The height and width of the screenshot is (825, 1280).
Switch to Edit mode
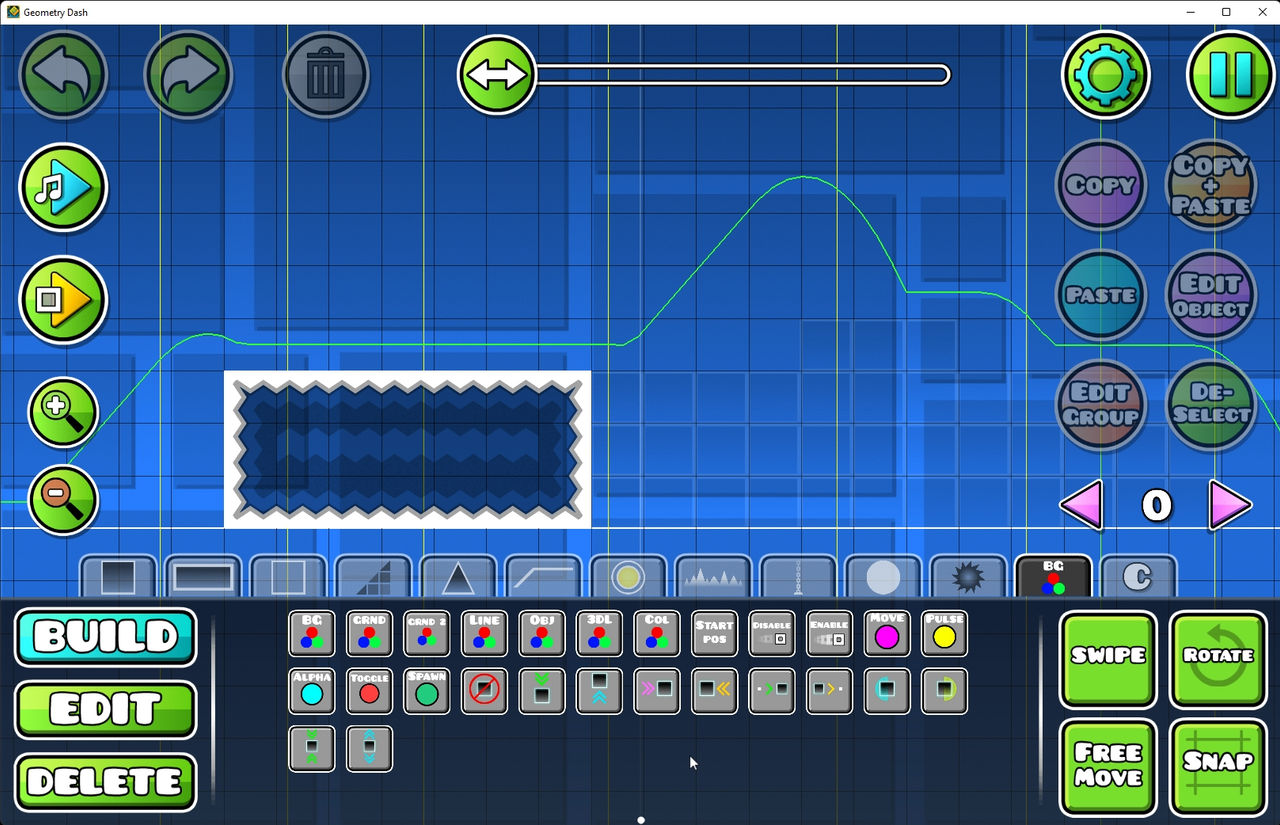[106, 710]
